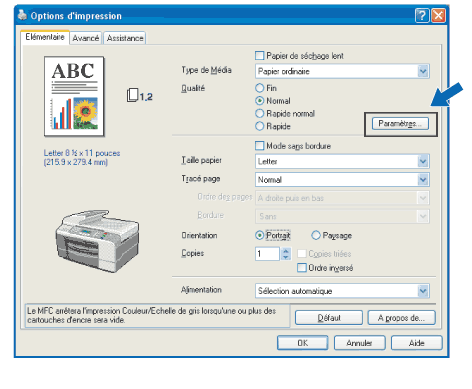Viewport: 472px width, 389px height.
Task: Close the Options d'impression dialog
Action: 438,15
